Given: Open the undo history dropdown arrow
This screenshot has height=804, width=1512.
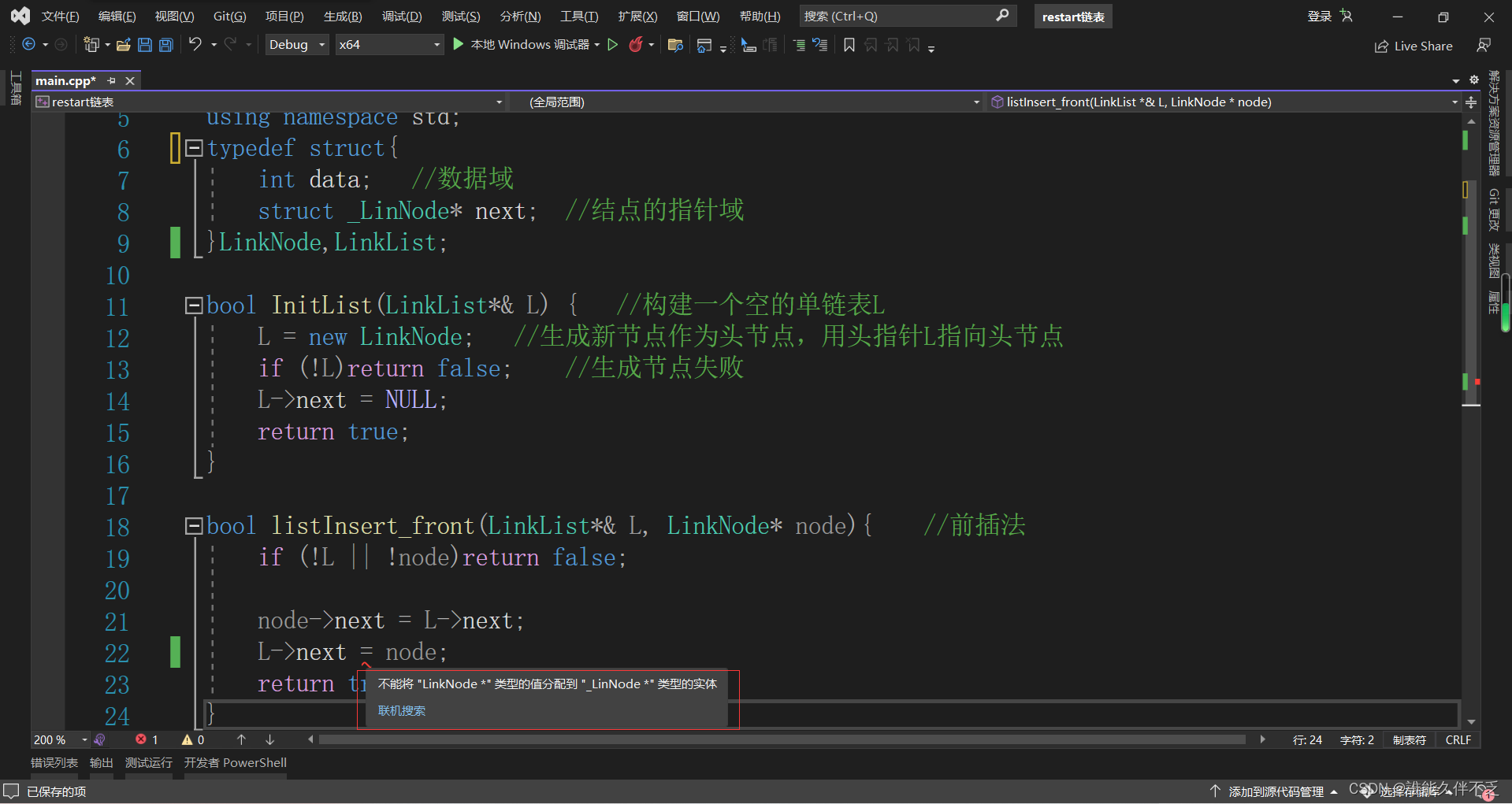Looking at the screenshot, I should (x=214, y=45).
